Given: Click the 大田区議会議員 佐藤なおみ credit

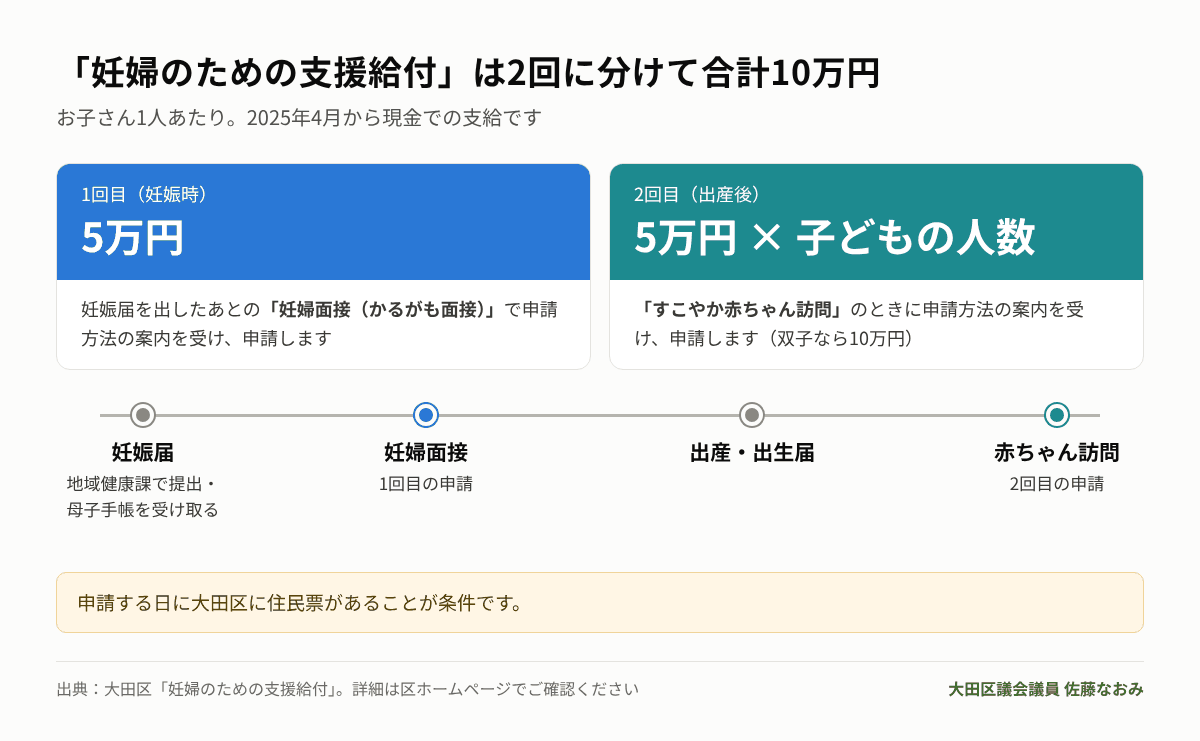Looking at the screenshot, I should point(1046,689).
